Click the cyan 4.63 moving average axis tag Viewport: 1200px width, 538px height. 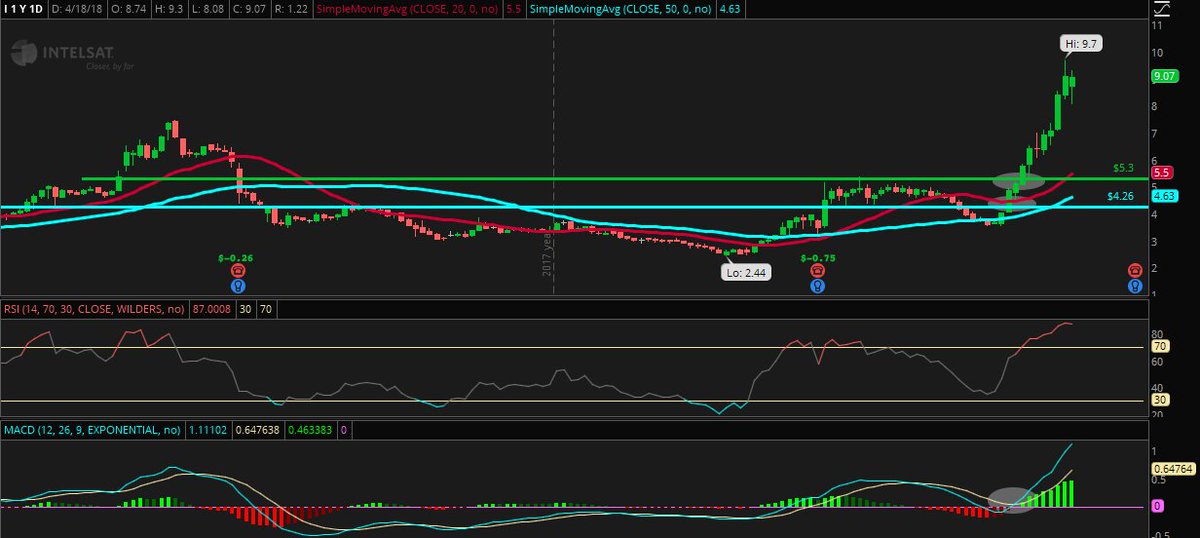pos(1163,196)
